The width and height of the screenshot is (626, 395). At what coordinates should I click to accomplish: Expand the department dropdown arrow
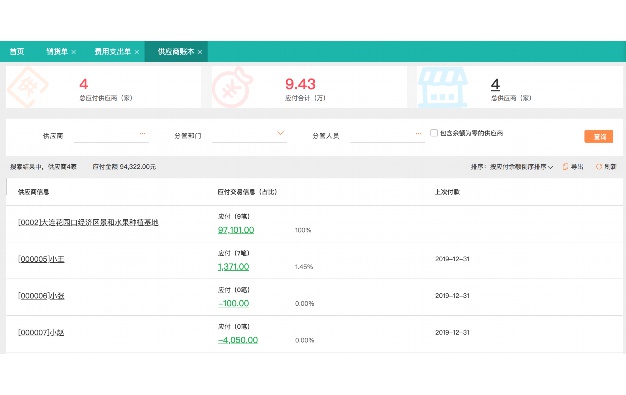tap(281, 133)
